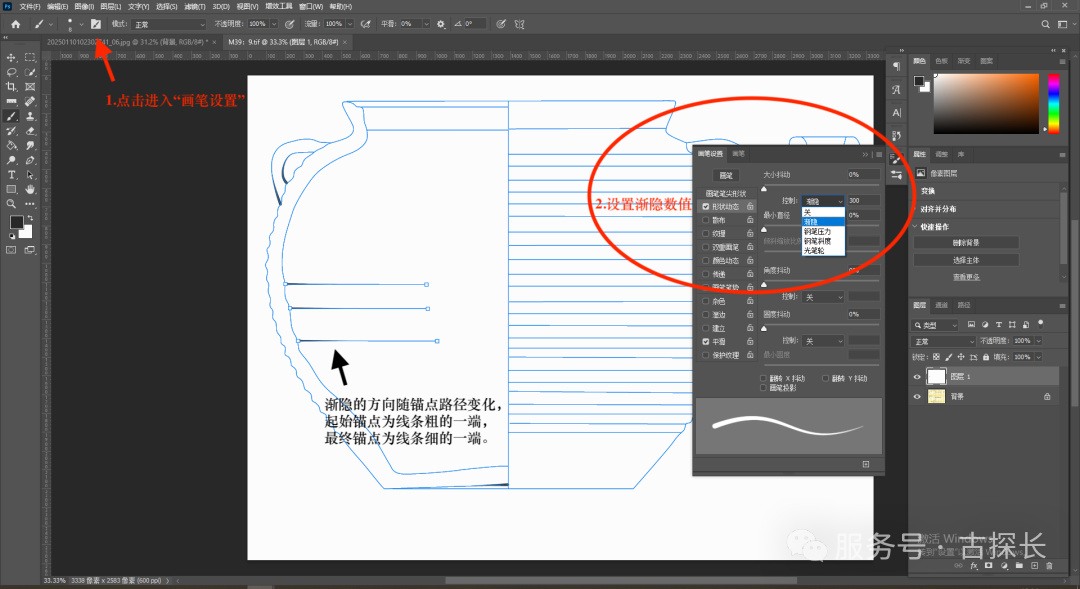Click the fade value field showing 300
The width and height of the screenshot is (1080, 589).
(863, 200)
